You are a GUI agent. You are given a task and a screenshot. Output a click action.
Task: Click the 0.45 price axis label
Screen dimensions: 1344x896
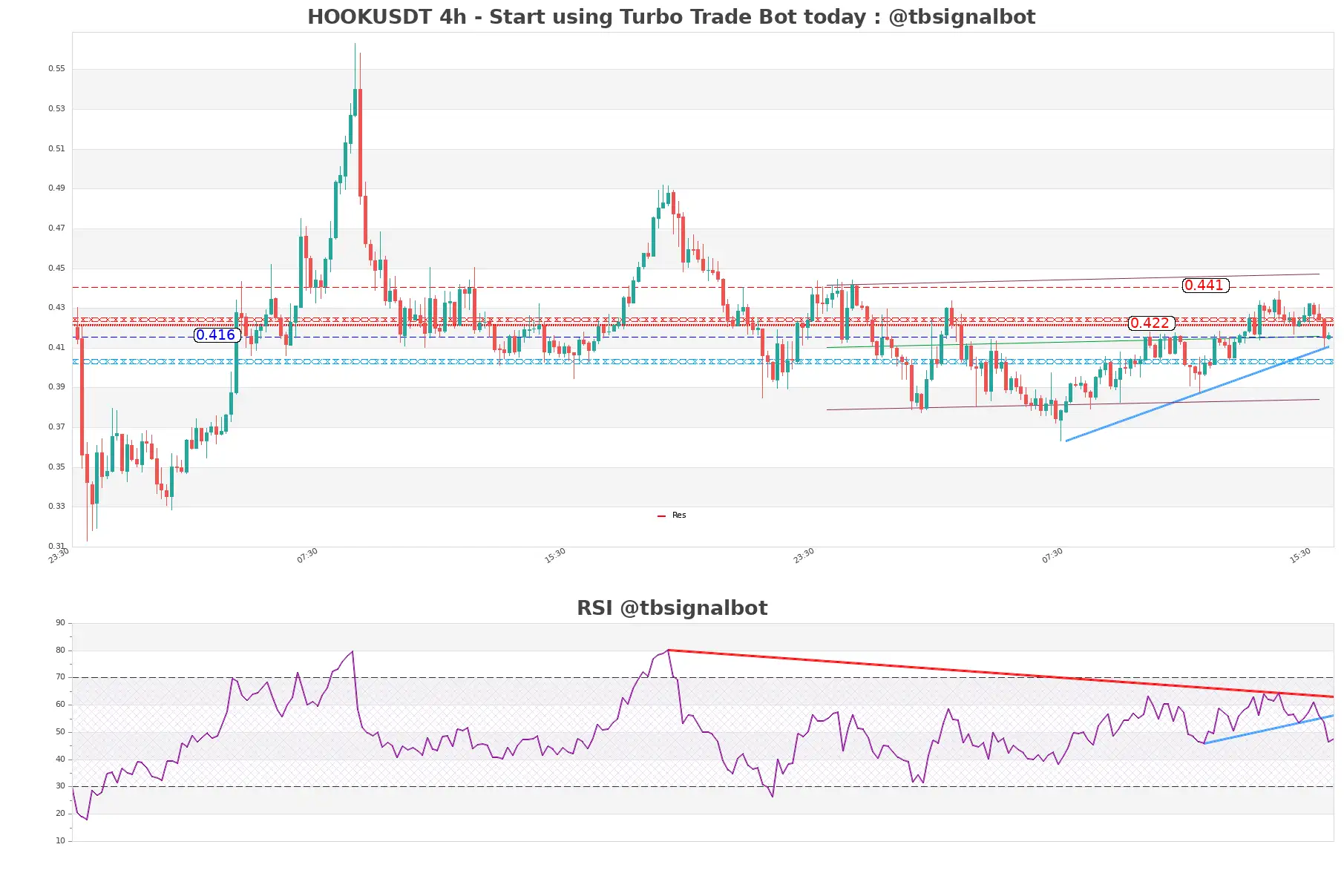[x=56, y=269]
